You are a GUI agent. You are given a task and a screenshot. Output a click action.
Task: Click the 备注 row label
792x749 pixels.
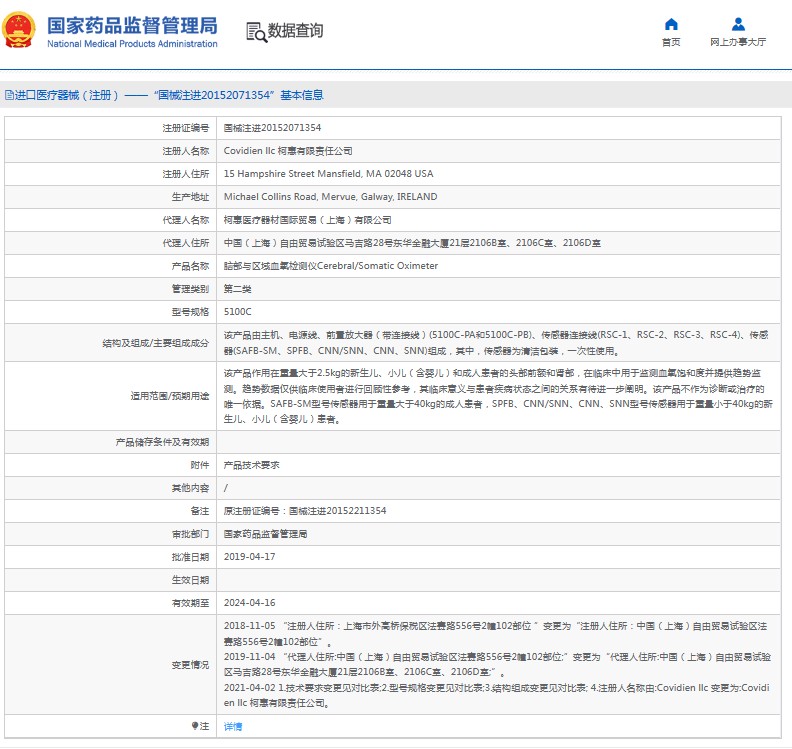(x=200, y=511)
